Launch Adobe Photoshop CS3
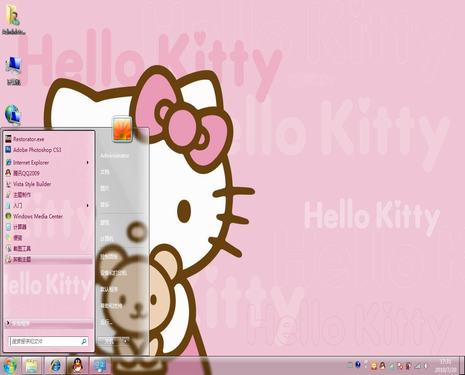The width and height of the screenshot is (465, 375). (48, 150)
